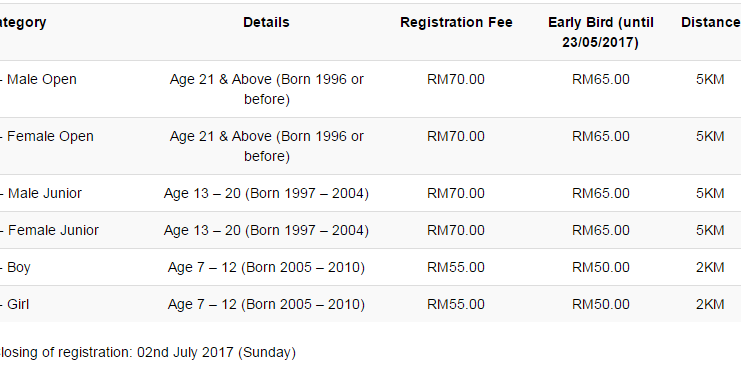Click 5KM distance in Male Junior row

tap(710, 193)
